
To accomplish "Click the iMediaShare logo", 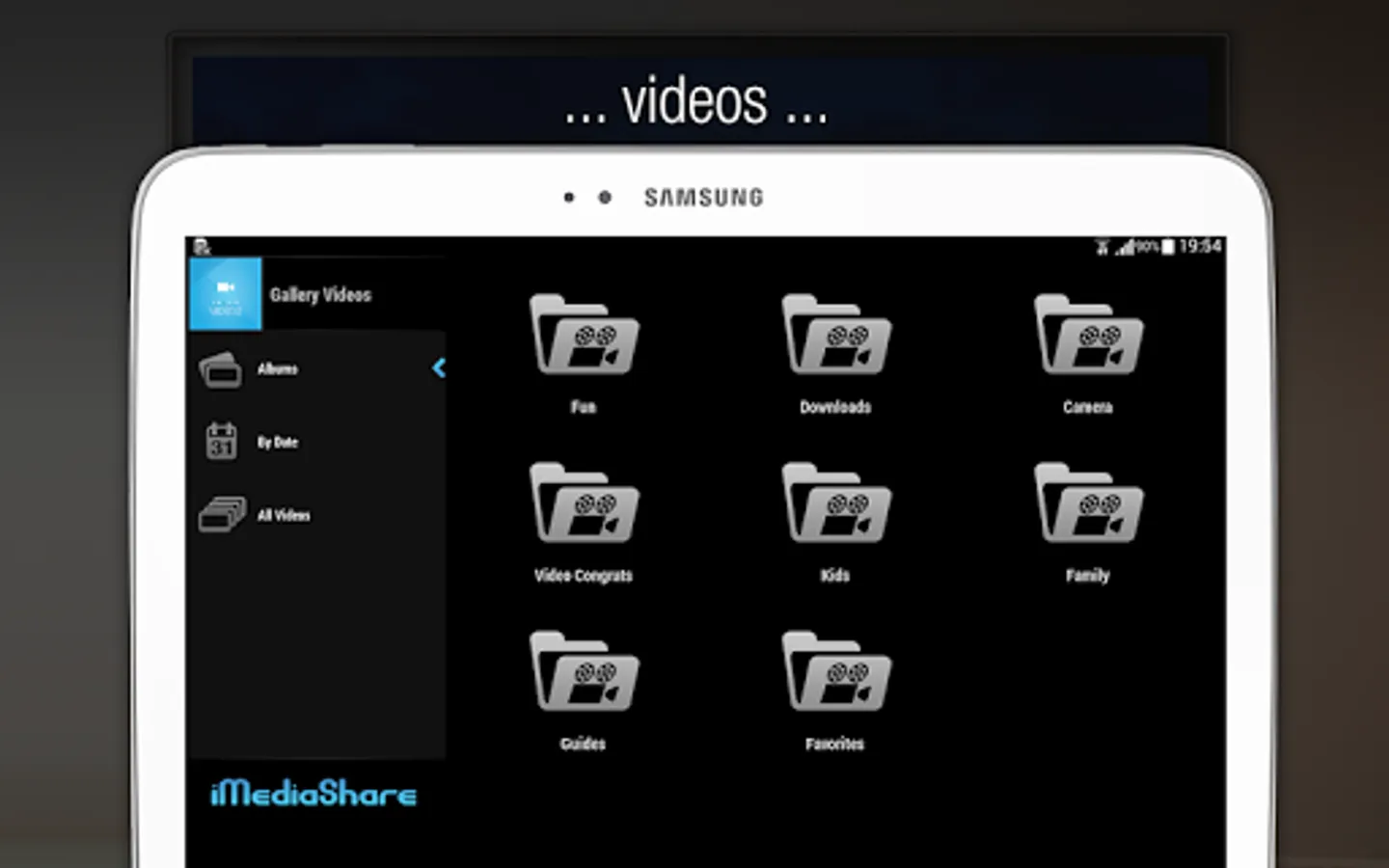I will click(313, 794).
